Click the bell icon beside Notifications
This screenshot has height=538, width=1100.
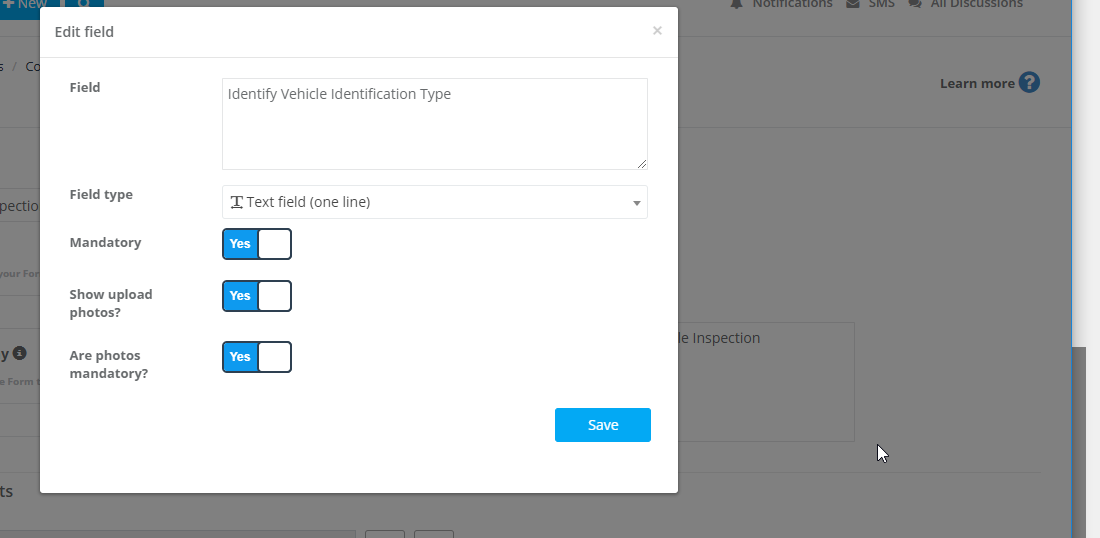click(x=737, y=4)
